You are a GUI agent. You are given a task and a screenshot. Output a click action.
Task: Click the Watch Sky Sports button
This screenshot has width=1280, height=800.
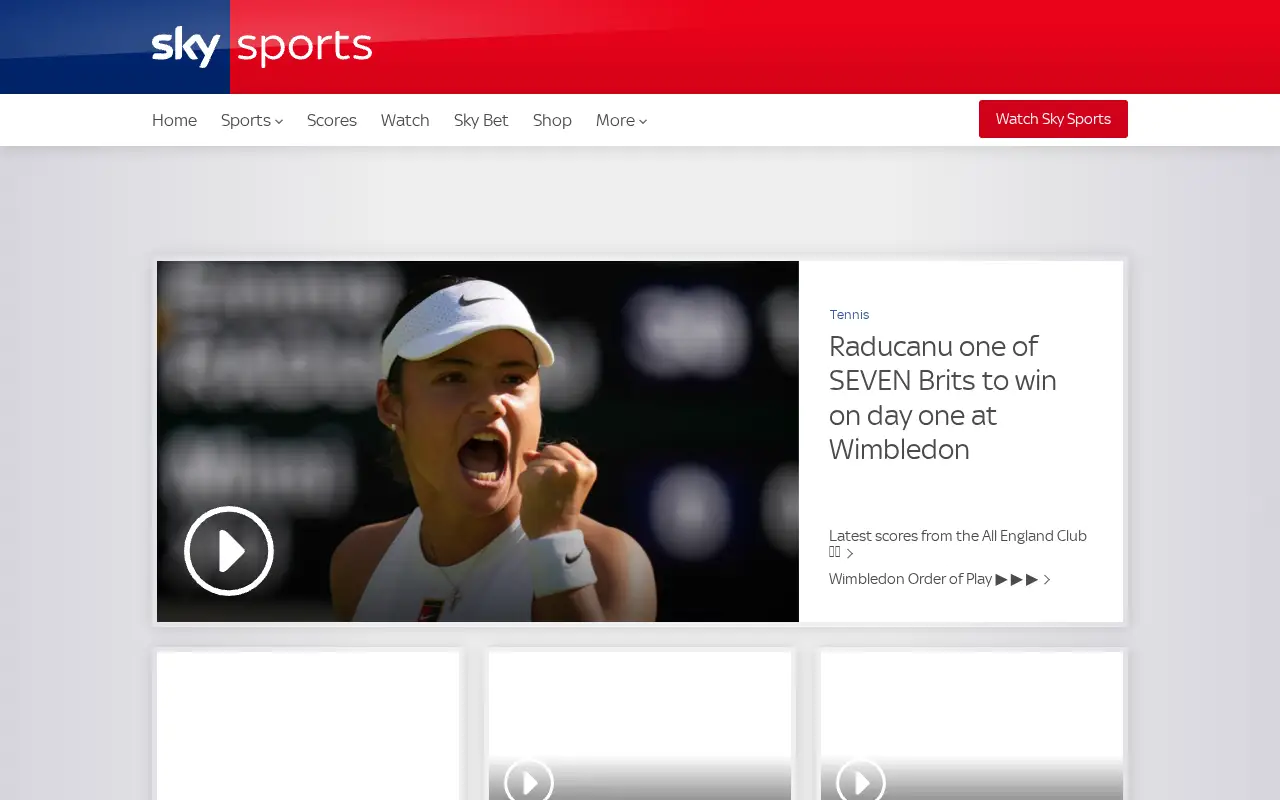1053,119
